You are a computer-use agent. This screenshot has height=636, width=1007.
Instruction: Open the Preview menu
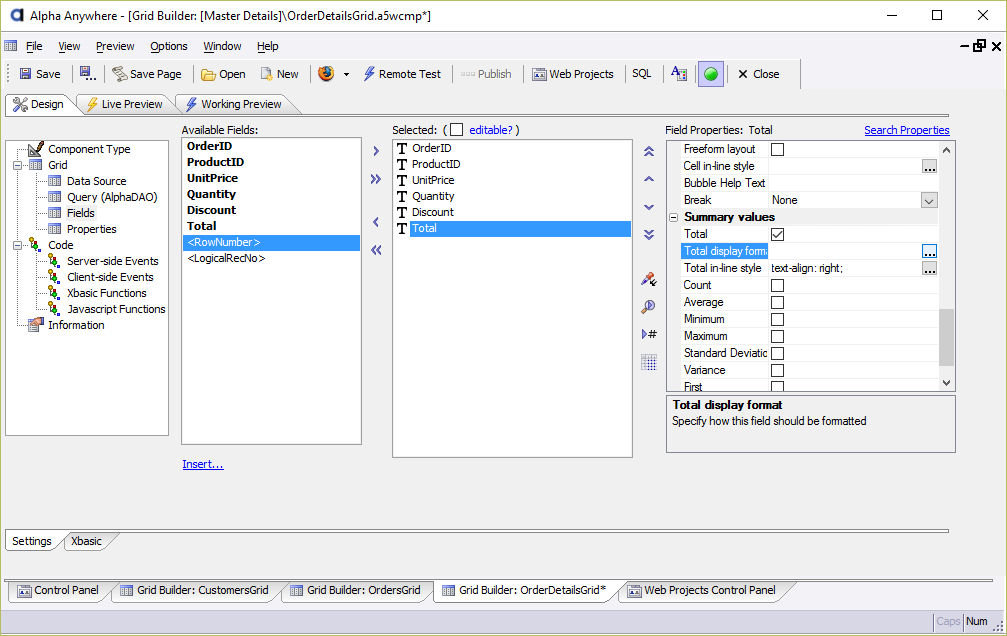pyautogui.click(x=115, y=46)
